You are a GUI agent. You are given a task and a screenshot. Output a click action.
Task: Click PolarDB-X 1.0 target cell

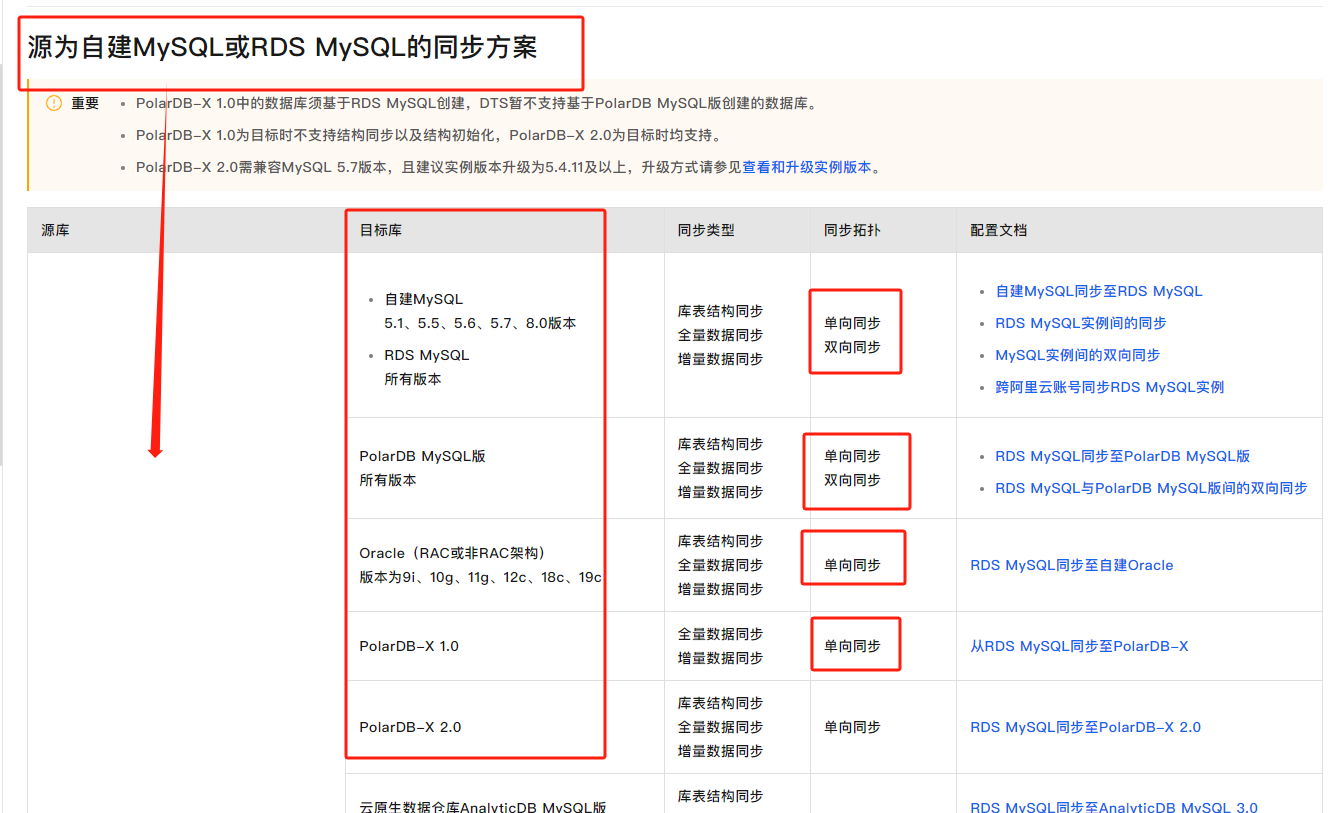pos(409,646)
